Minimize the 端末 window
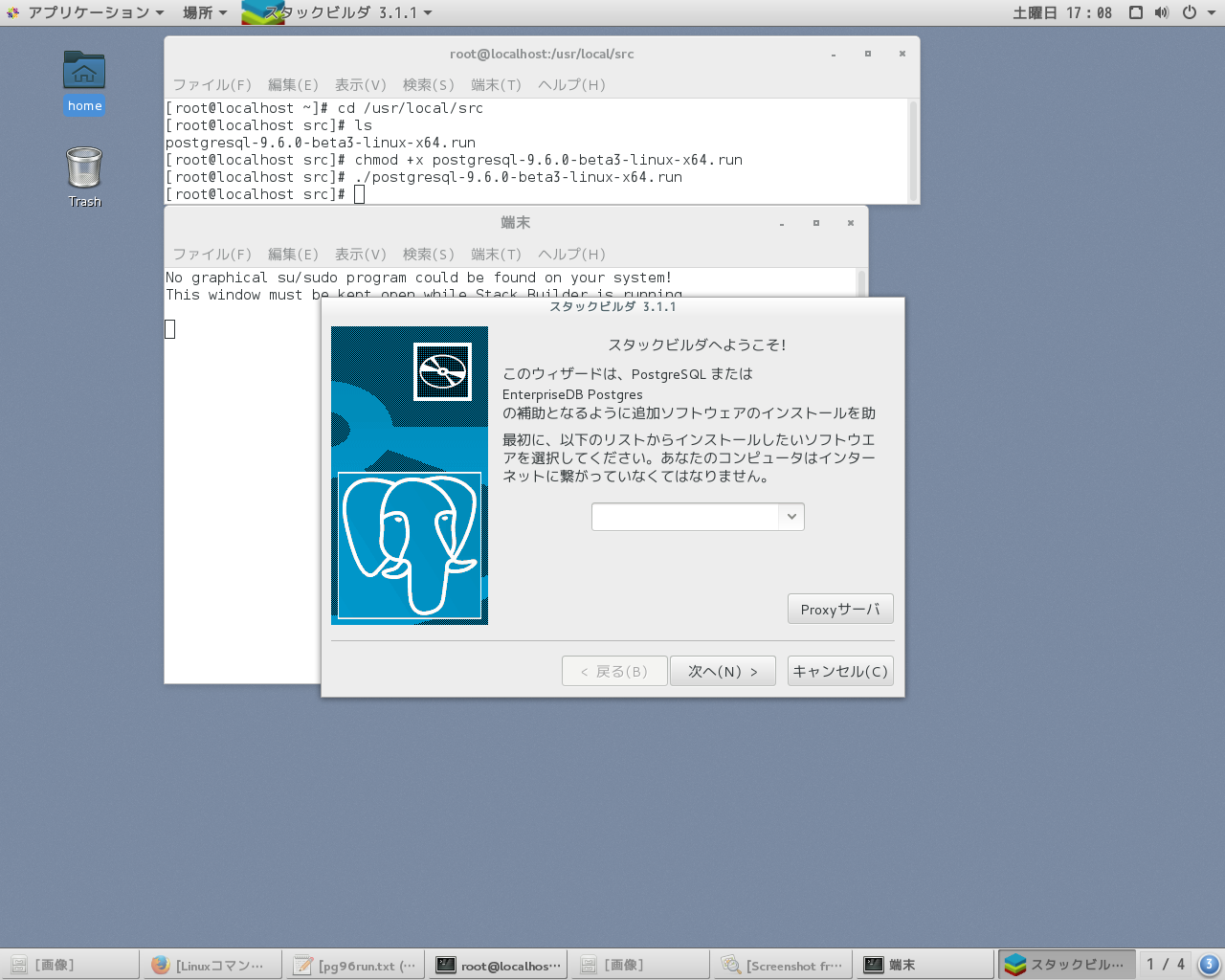 782,223
